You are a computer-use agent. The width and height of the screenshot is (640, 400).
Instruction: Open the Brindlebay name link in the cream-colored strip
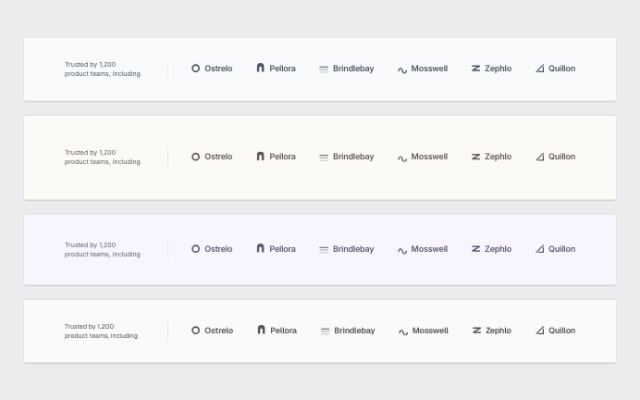tap(353, 156)
